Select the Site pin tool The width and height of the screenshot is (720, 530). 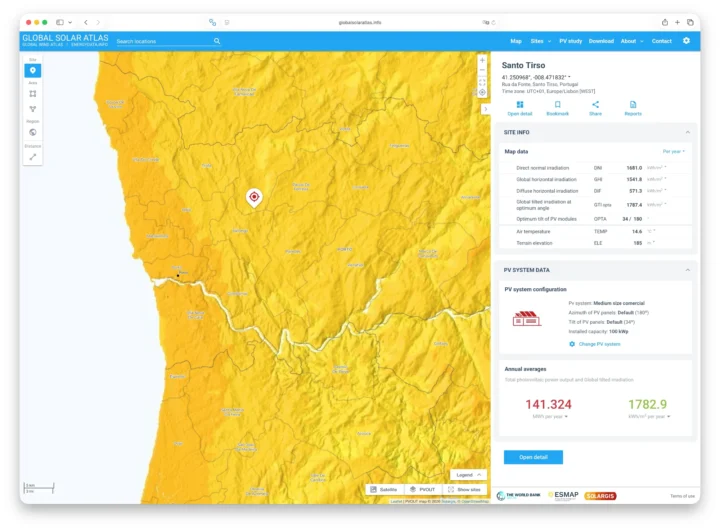(x=33, y=70)
